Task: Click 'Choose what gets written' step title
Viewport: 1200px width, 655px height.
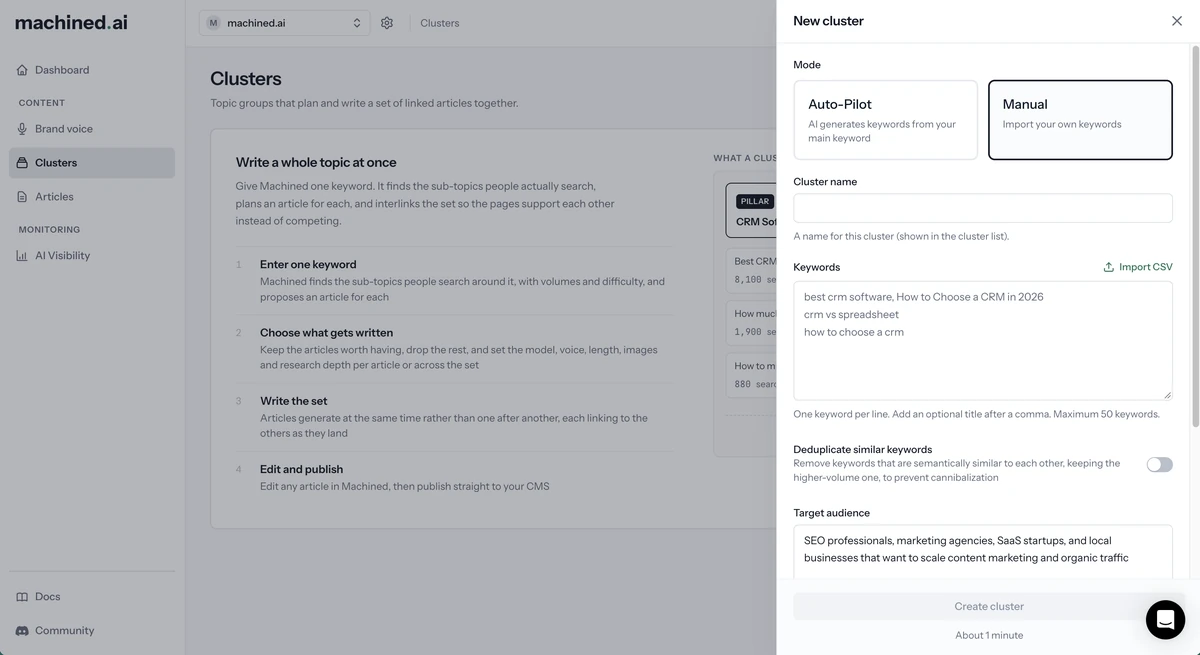Action: click(326, 333)
